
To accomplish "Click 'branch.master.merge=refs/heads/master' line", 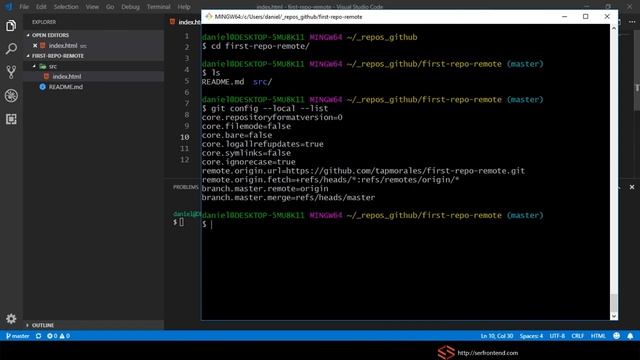I will coord(288,198).
